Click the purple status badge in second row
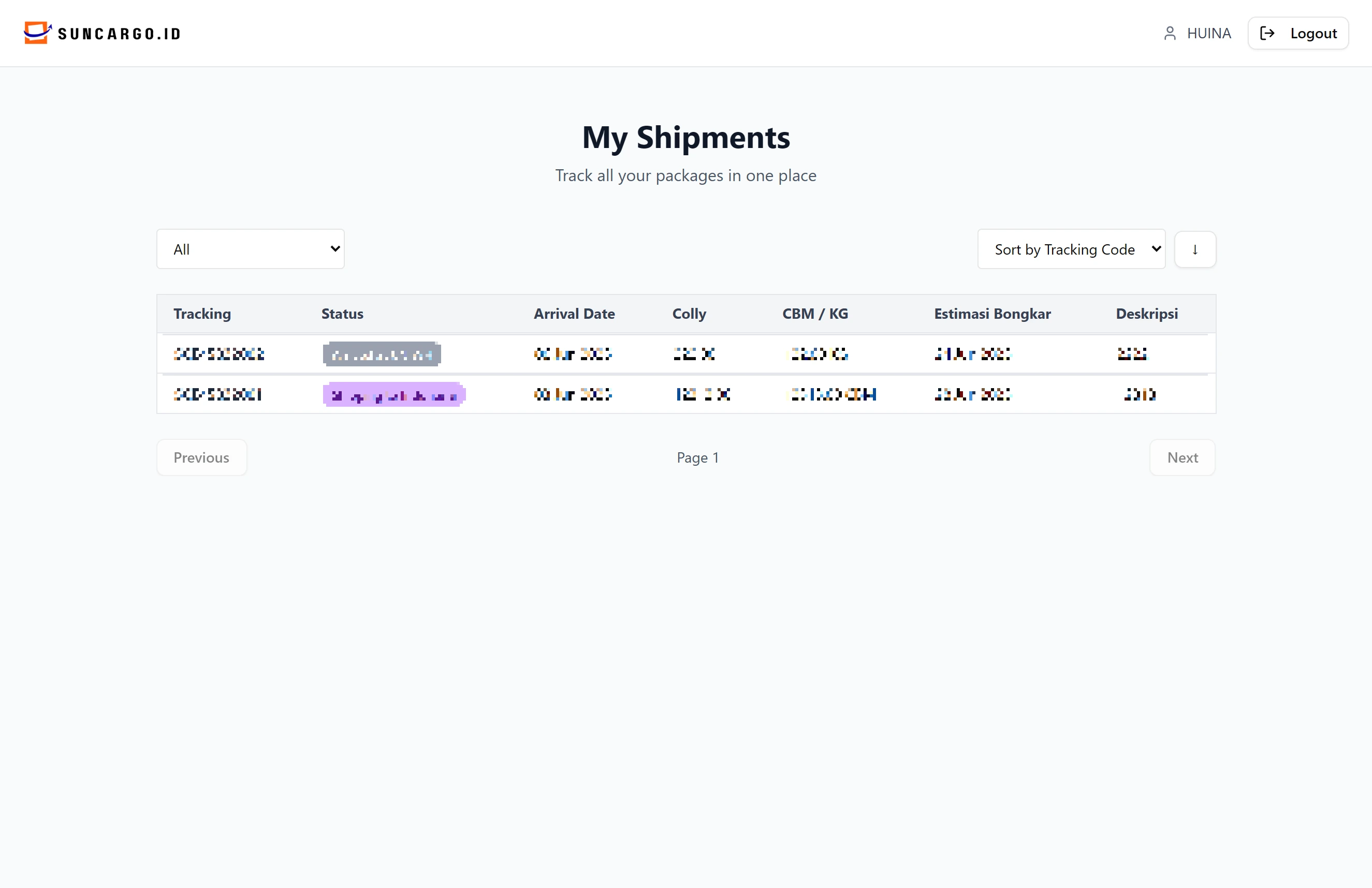Screen dimensions: 1372x888 point(393,394)
